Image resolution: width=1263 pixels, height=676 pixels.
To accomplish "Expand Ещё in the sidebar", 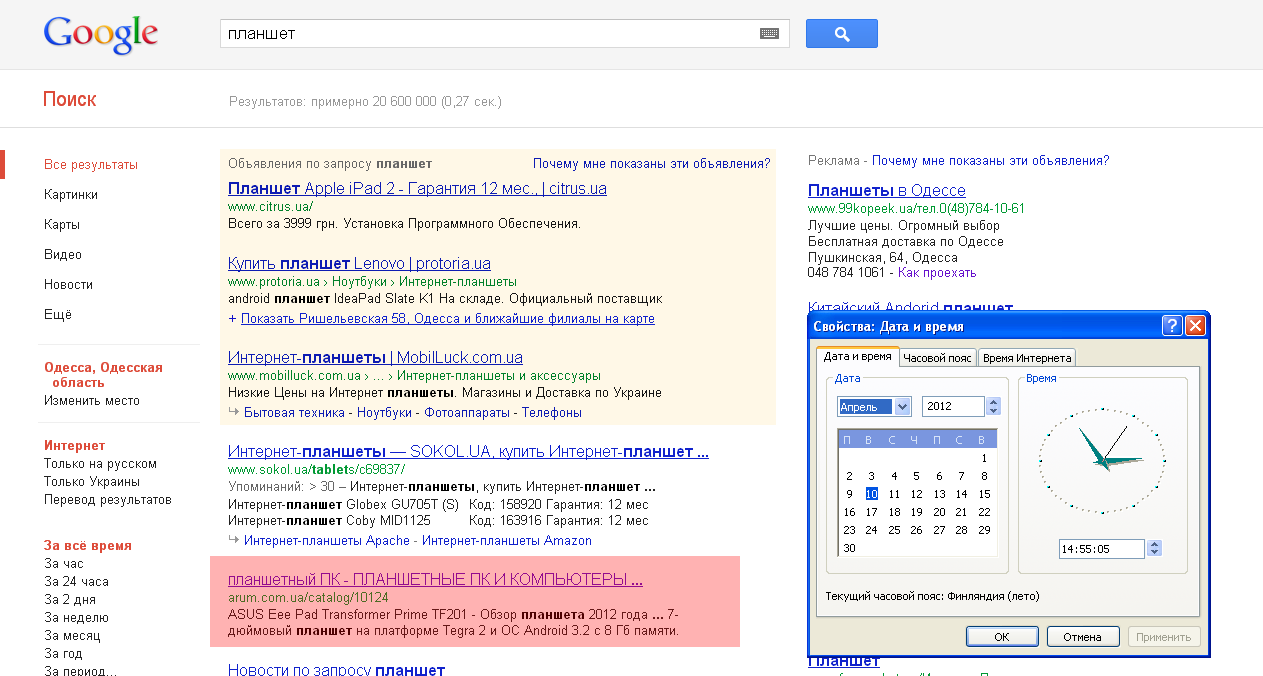I will [58, 315].
